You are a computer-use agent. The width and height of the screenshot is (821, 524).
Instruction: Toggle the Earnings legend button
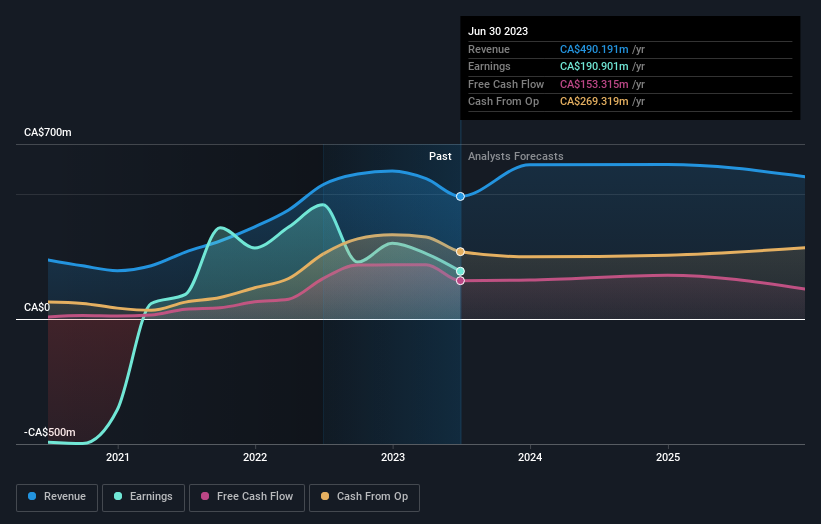143,497
